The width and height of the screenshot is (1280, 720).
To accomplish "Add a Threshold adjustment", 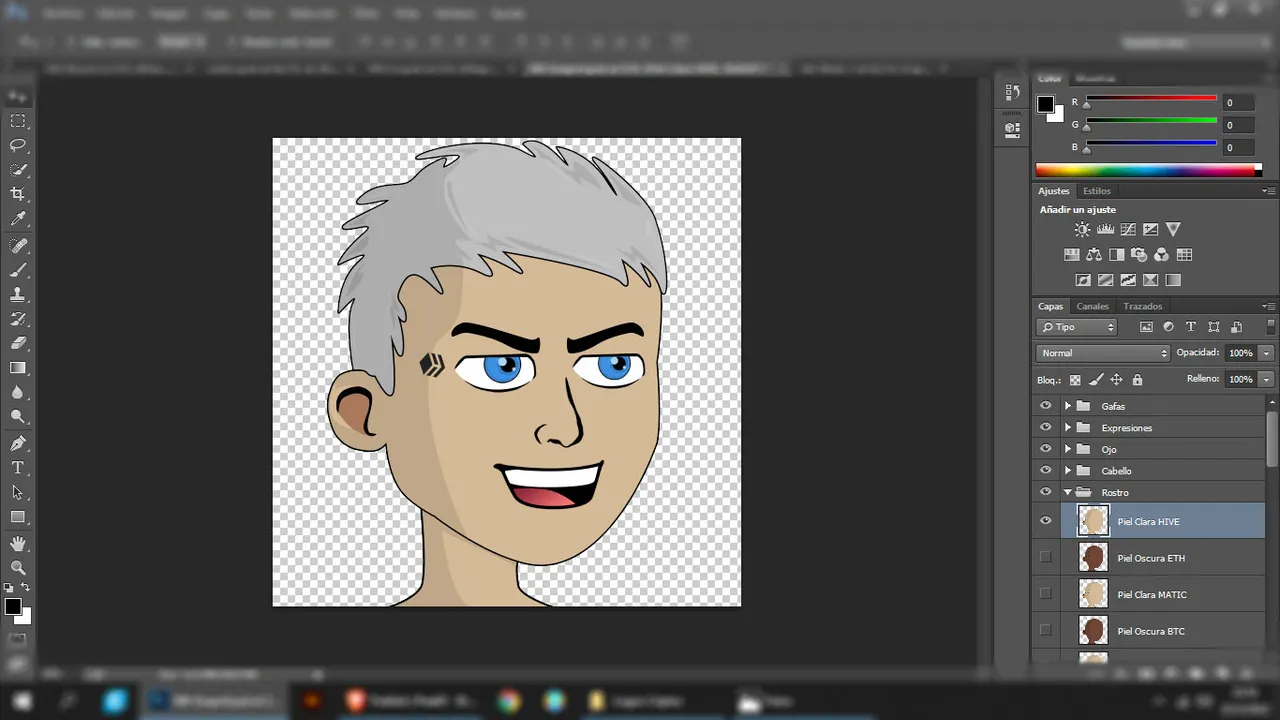I will pos(1128,281).
